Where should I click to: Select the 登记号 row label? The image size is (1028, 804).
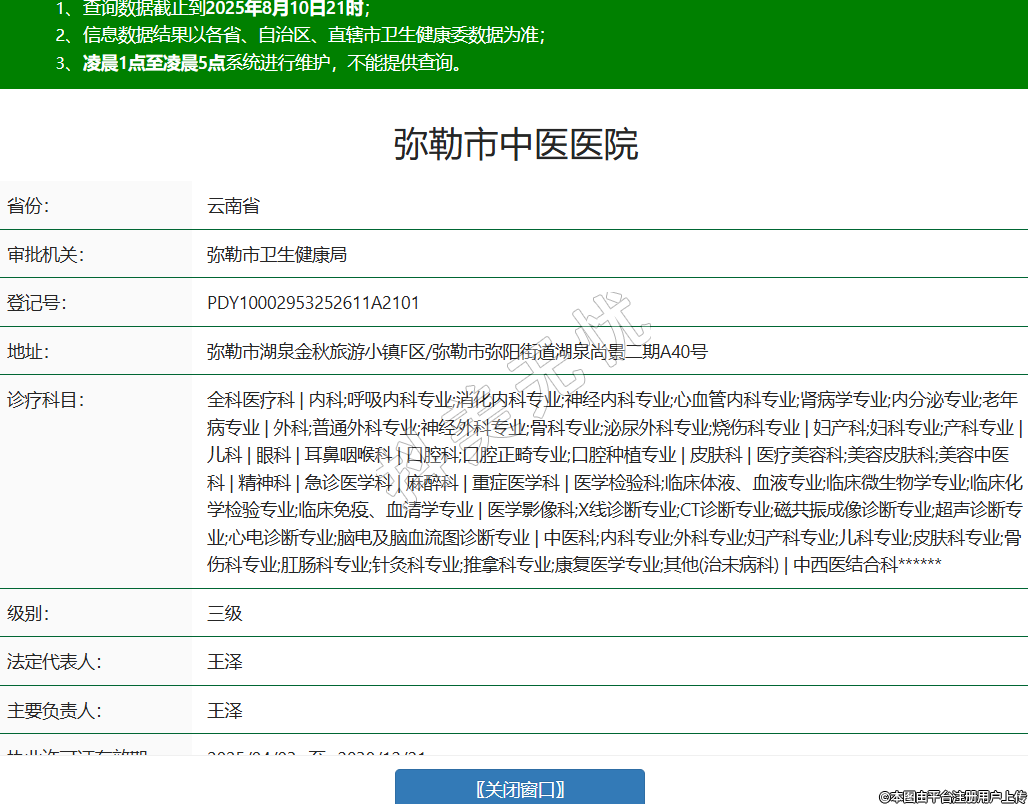click(36, 303)
